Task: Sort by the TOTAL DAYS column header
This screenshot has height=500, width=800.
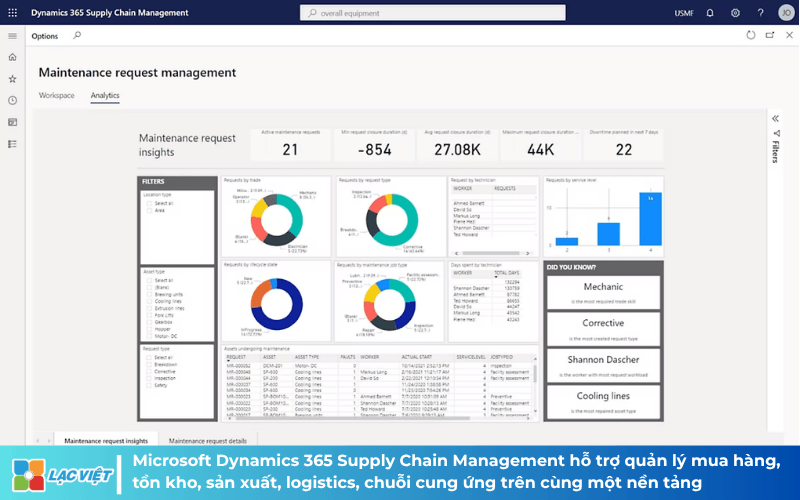Action: tap(507, 273)
